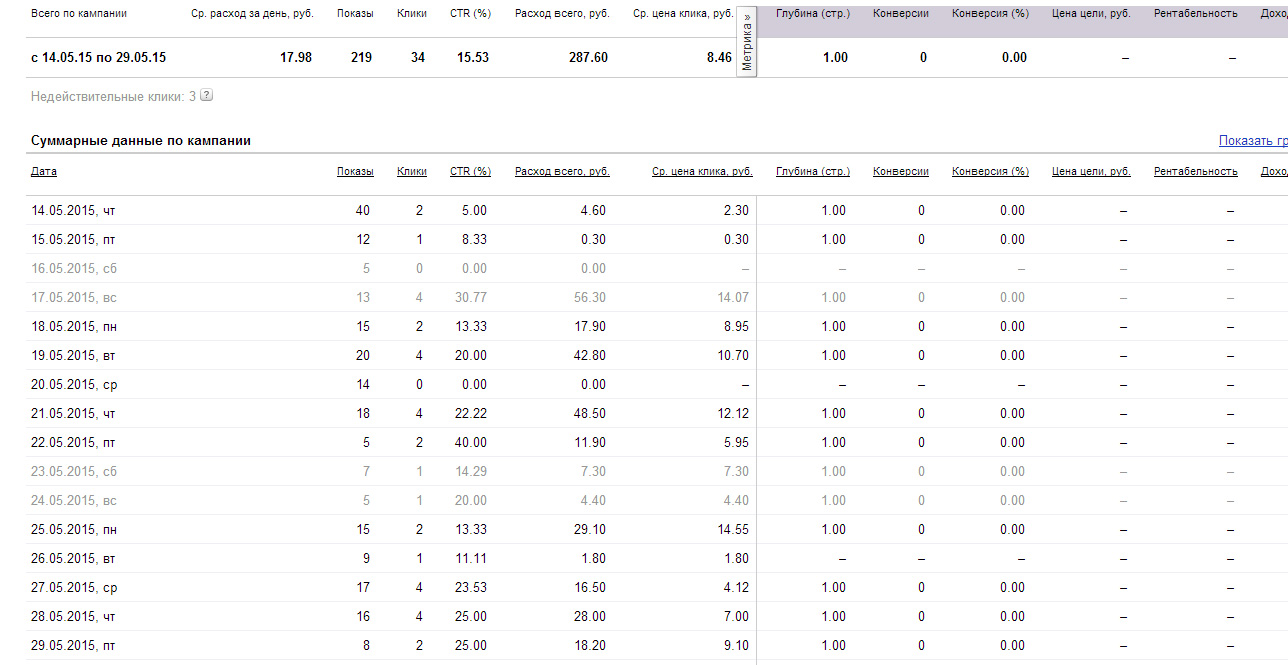Sort daily table by underlined Глубина (стр.) header
Screen dimensions: 1288x665
click(x=813, y=171)
